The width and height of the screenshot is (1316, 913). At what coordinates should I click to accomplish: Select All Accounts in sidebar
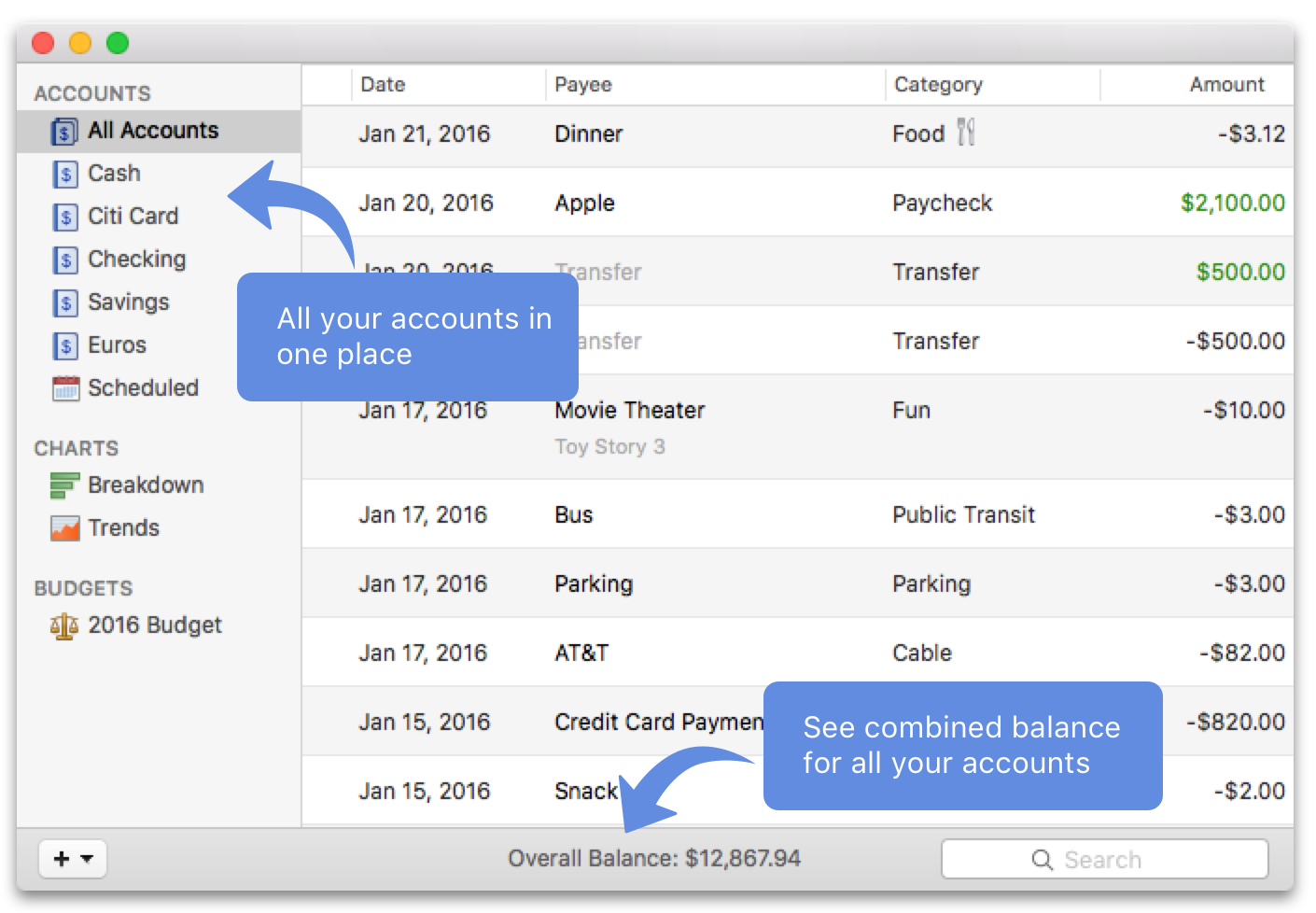(159, 132)
